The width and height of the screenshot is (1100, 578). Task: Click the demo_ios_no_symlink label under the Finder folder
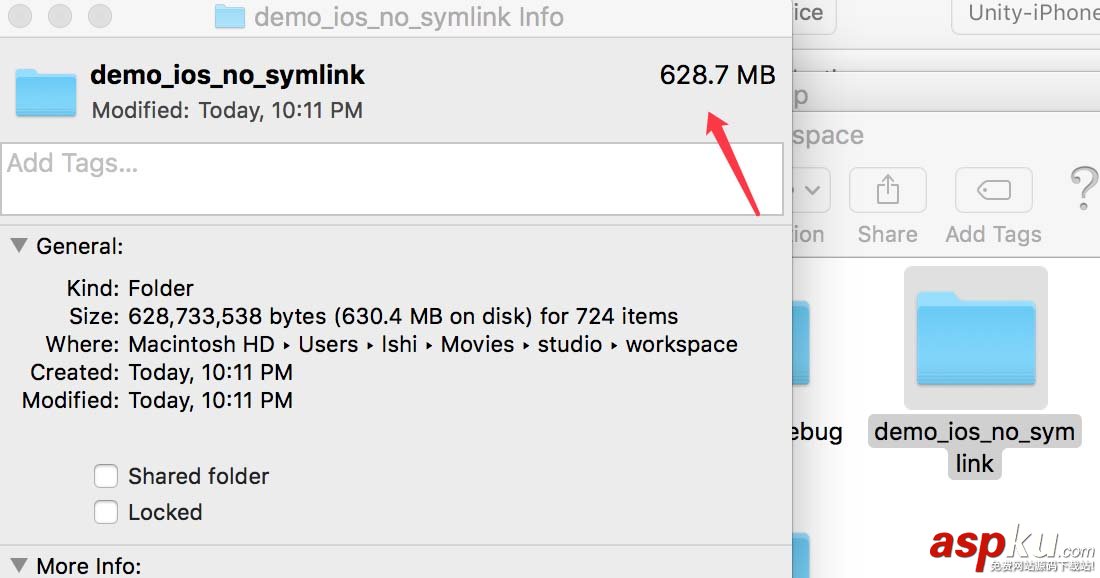point(974,447)
